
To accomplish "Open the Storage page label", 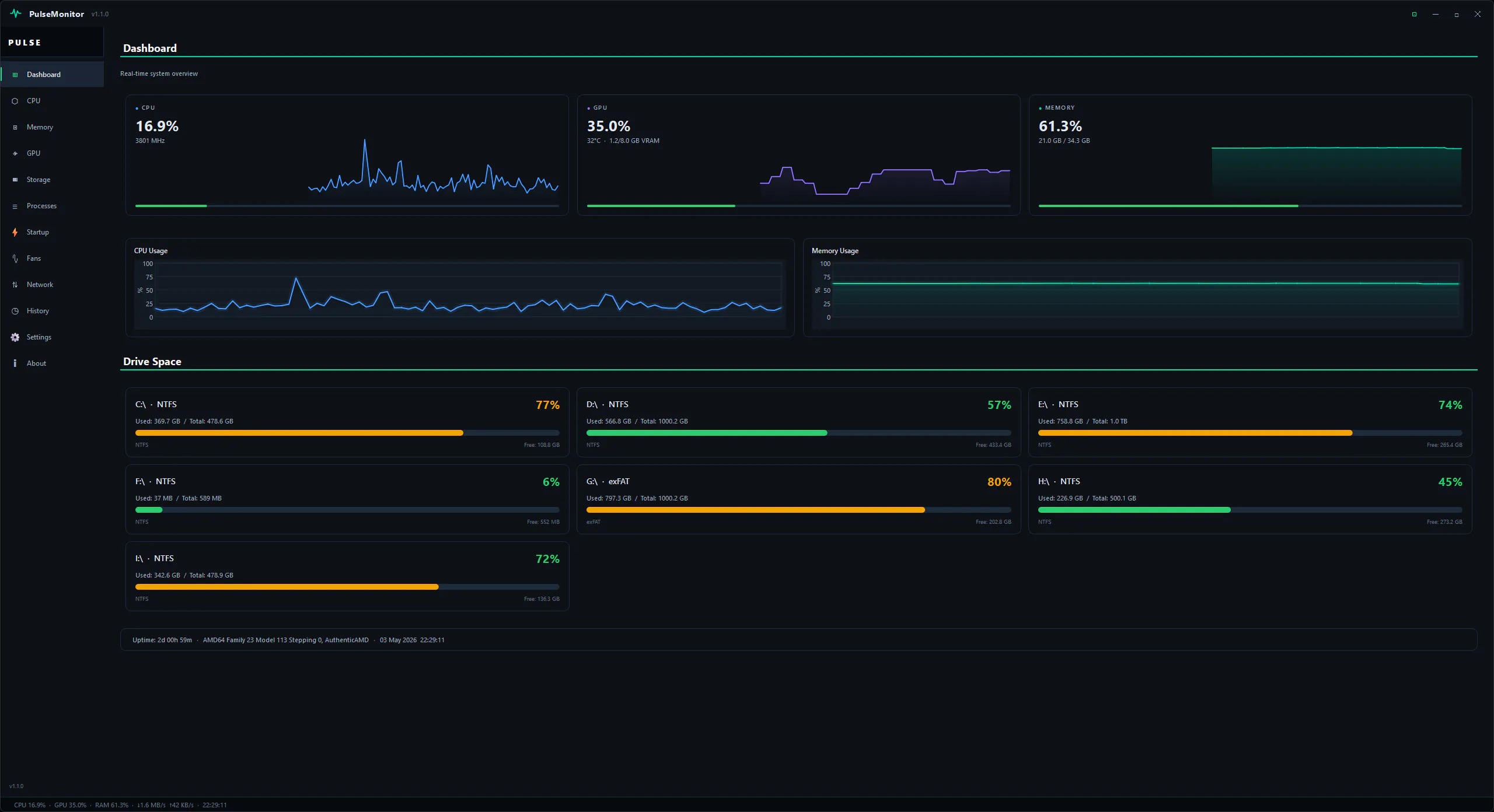I will coord(39,180).
